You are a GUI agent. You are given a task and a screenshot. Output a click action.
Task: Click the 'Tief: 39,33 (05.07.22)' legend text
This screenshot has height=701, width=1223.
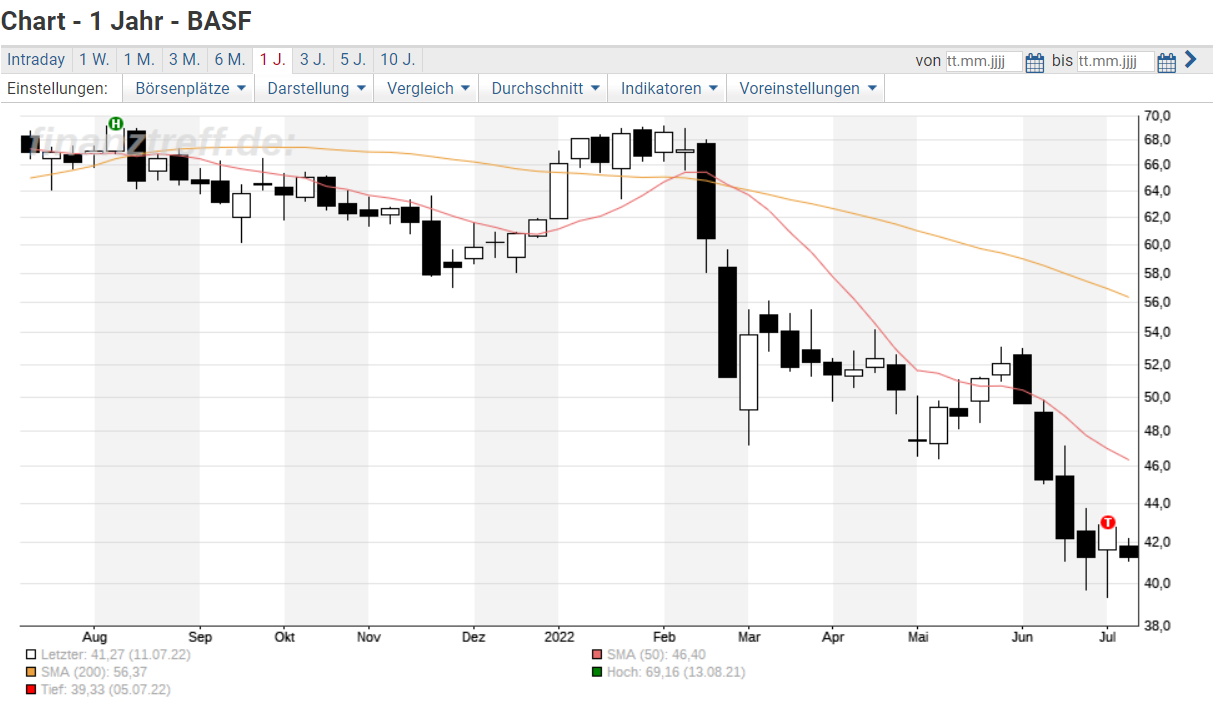(106, 691)
